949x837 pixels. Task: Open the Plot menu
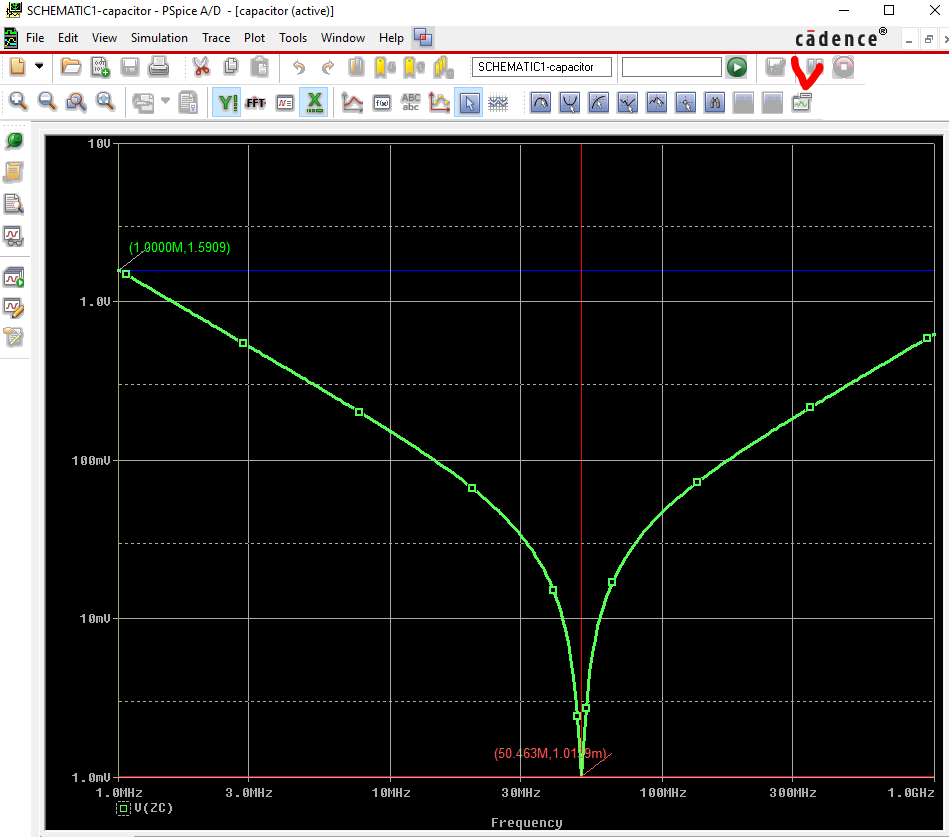click(254, 38)
